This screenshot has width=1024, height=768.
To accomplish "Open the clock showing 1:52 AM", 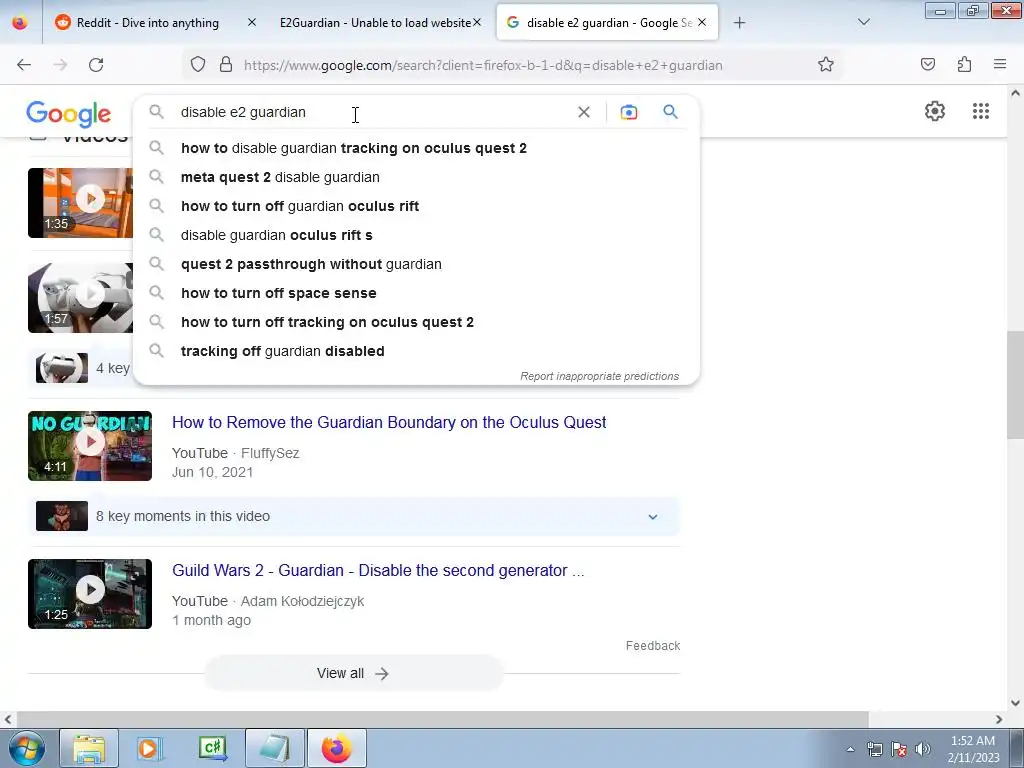I will click(x=973, y=749).
